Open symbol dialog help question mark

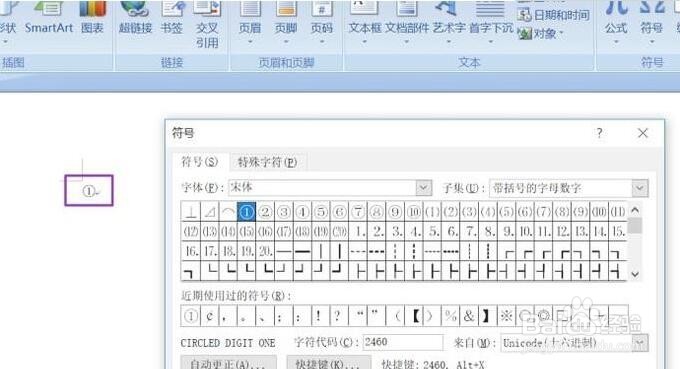[599, 133]
